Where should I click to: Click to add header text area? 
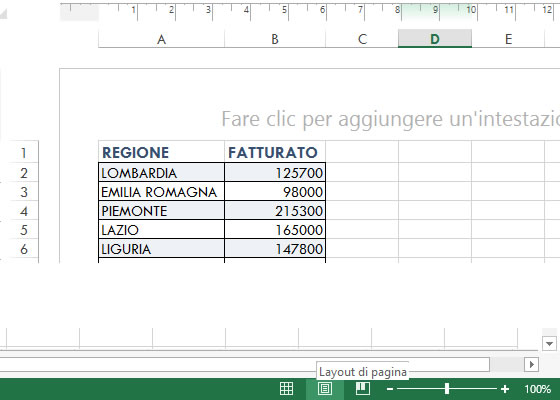[x=389, y=119]
